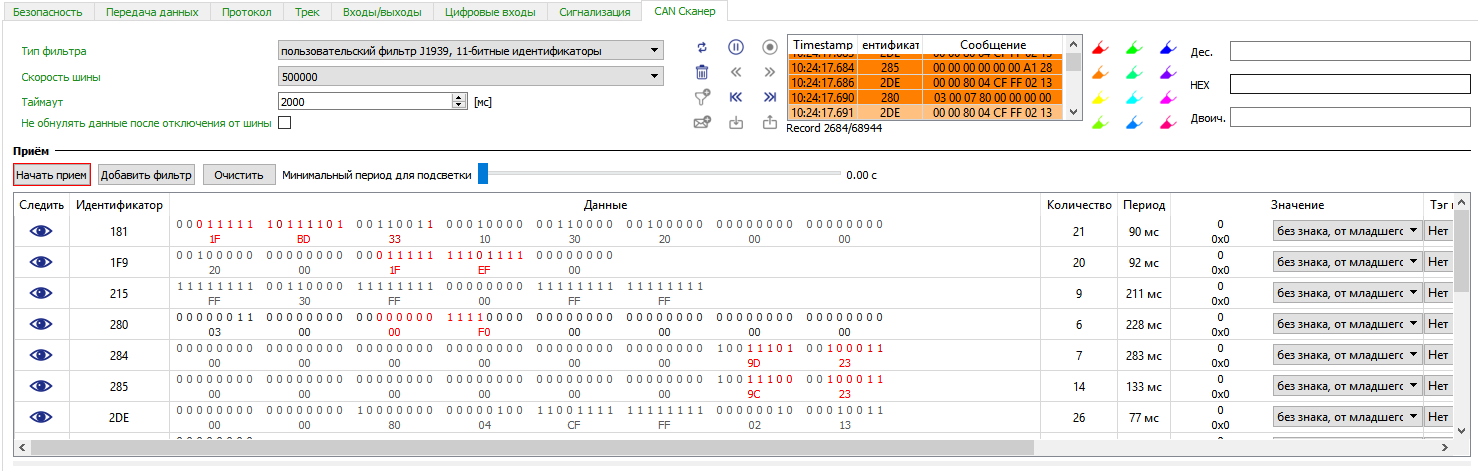The height and width of the screenshot is (471, 1478).
Task: Click the HEX input field
Action: [x=1349, y=85]
